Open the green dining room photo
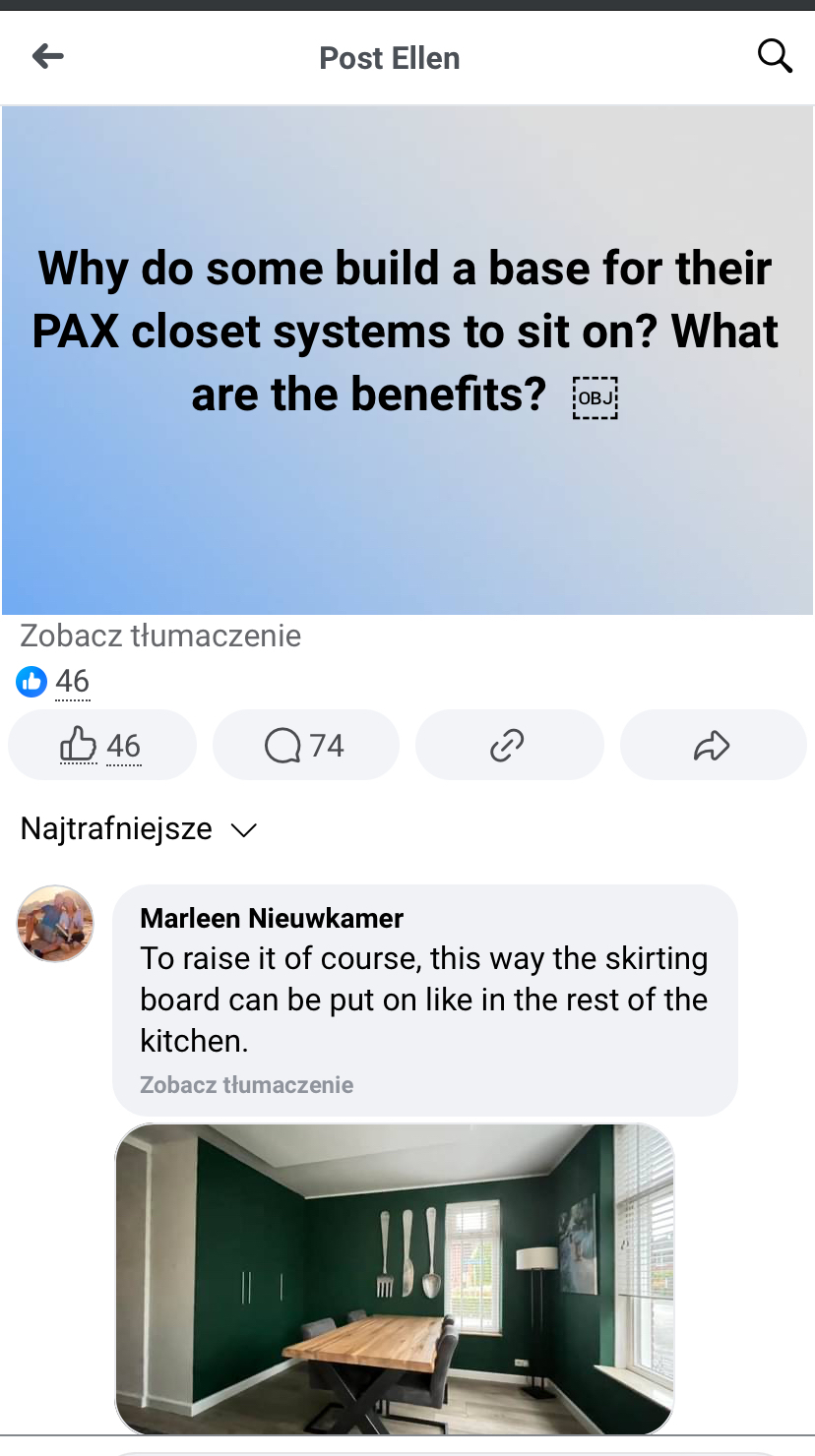 395,1279
